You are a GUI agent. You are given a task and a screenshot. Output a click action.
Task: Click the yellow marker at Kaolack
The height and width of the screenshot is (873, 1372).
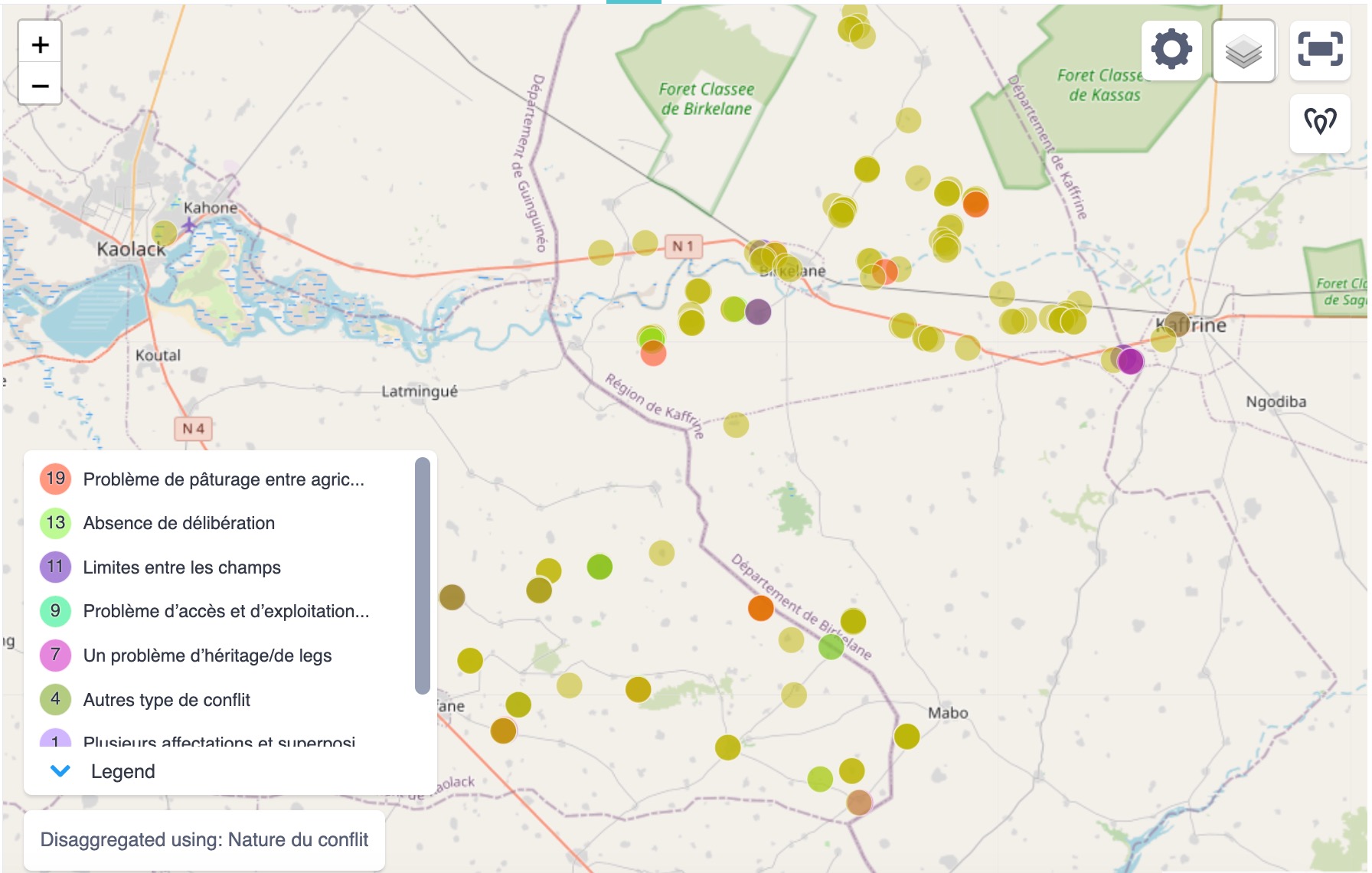164,233
